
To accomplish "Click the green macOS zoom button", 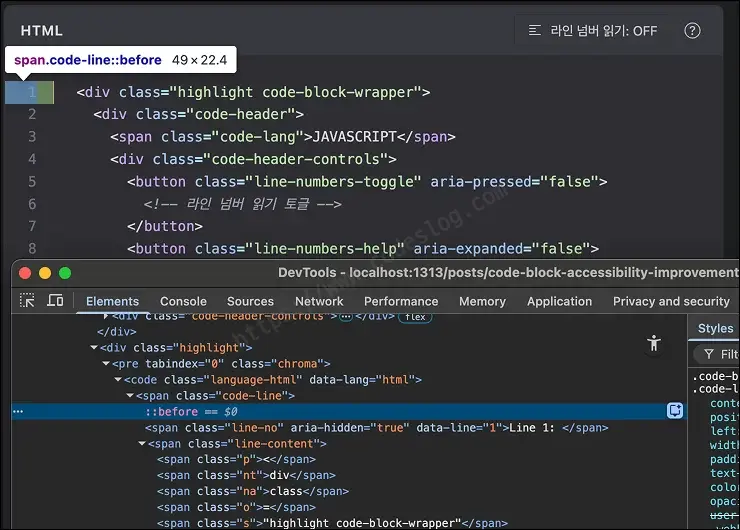I will coord(65,273).
